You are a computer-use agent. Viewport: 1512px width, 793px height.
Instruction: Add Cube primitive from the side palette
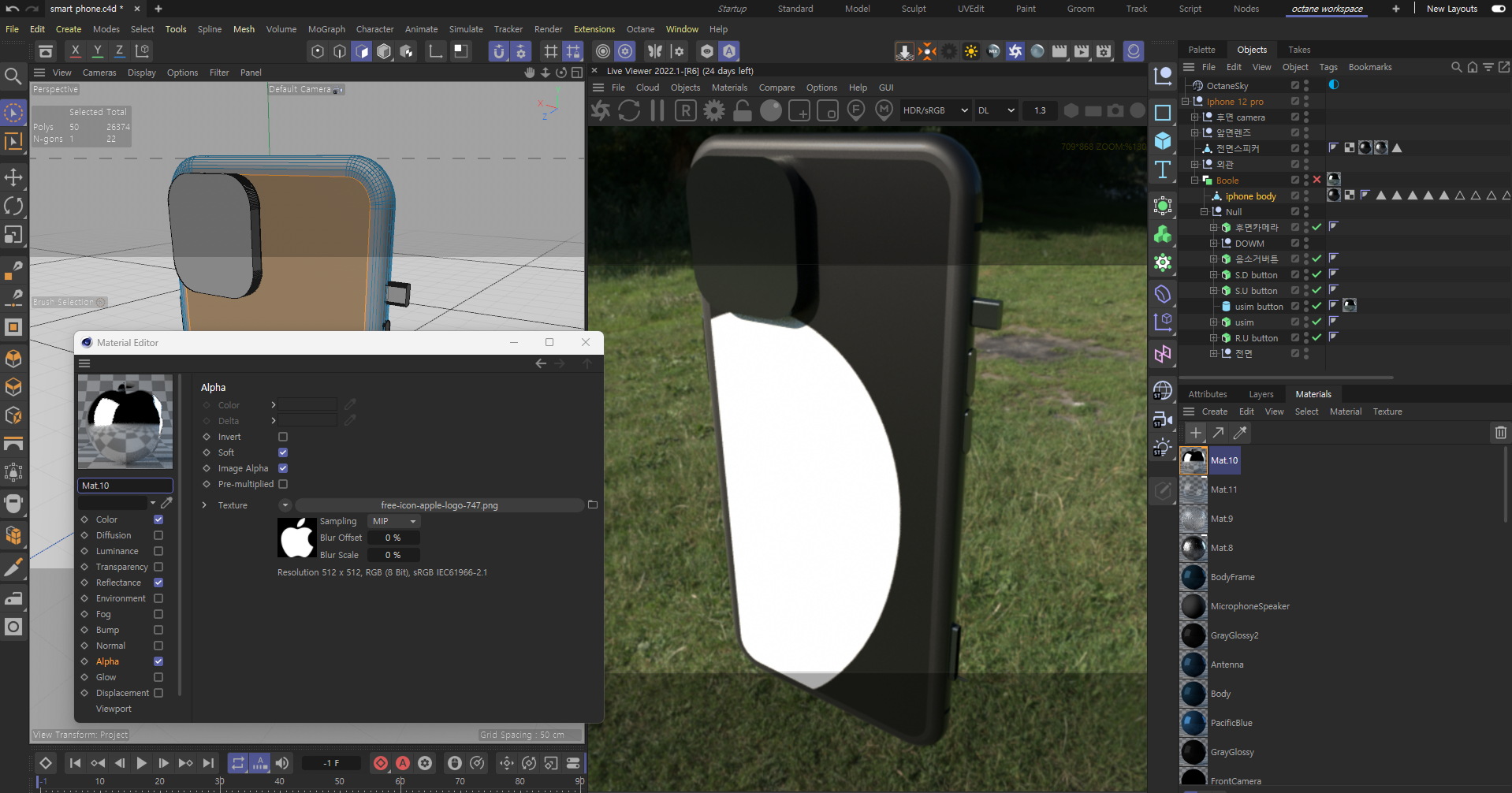click(x=1163, y=141)
